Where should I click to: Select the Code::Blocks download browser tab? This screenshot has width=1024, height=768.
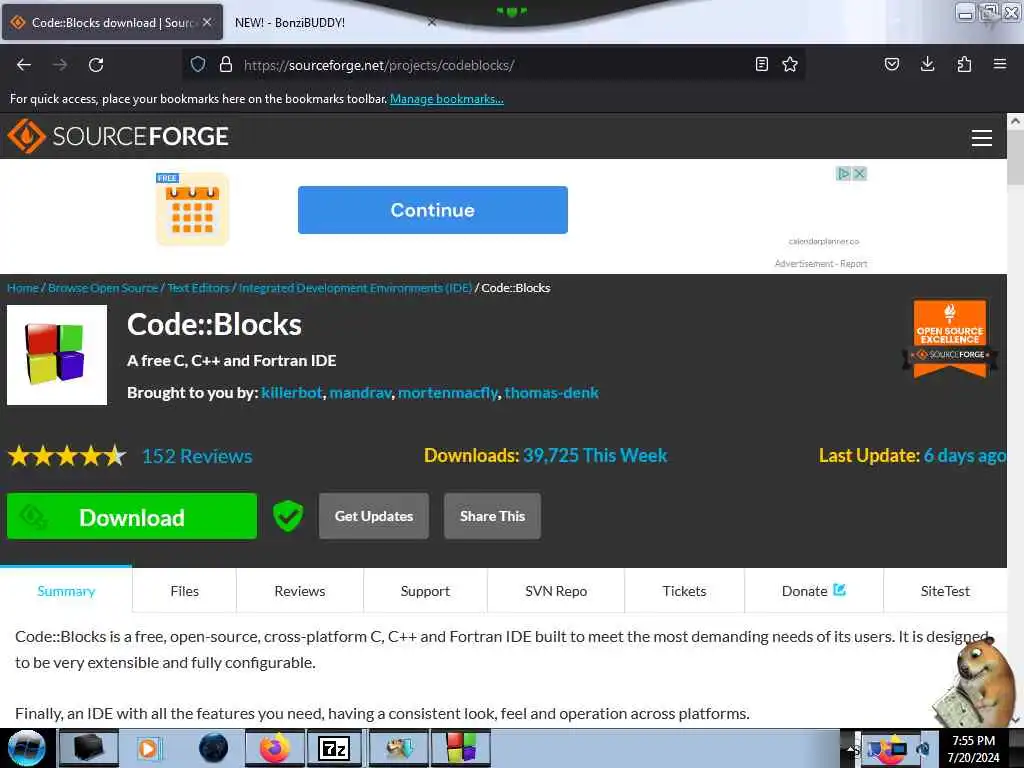(x=112, y=22)
